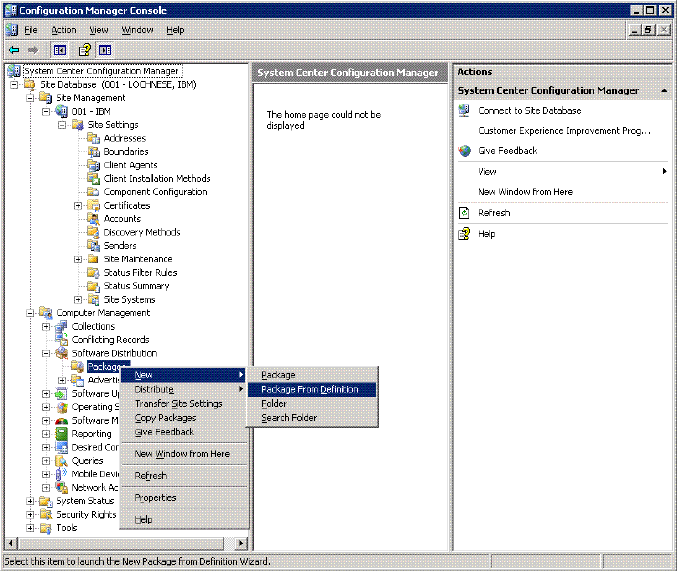The image size is (677, 571).
Task: Expand the Collections node
Action: [46, 327]
